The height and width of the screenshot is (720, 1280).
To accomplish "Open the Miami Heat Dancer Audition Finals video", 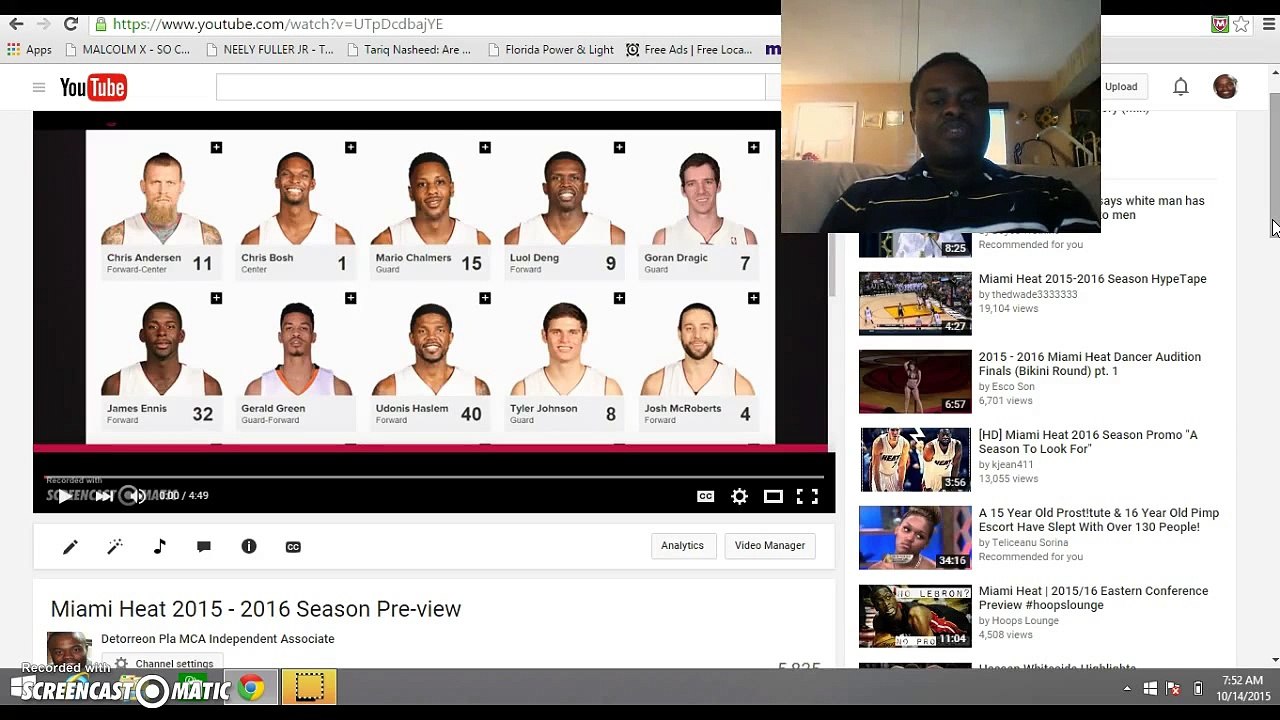I will click(1090, 364).
